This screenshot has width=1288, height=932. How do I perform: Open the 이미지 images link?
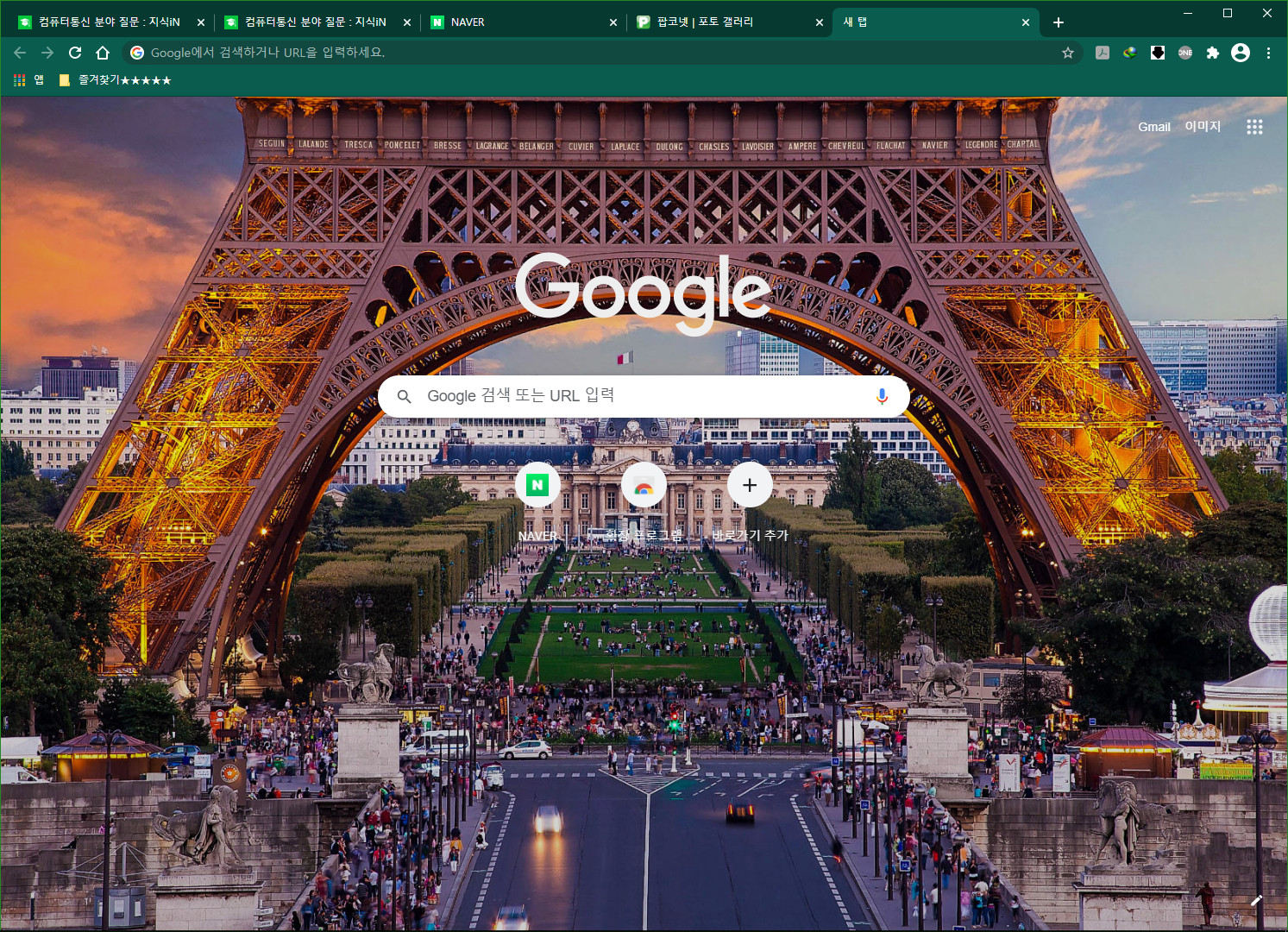(1203, 127)
